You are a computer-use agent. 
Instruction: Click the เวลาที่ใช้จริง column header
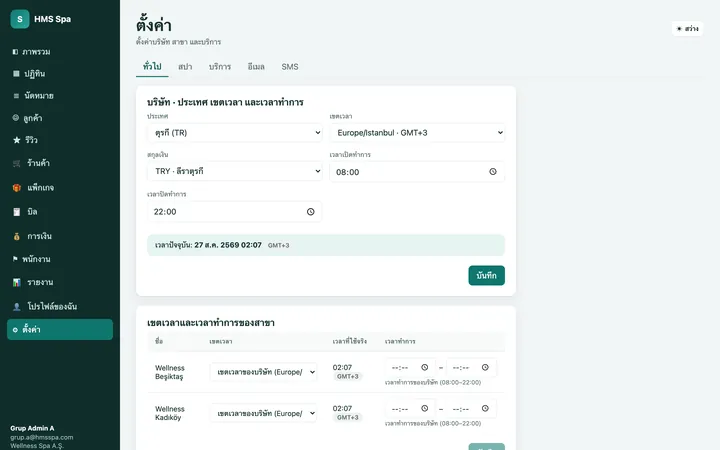[x=349, y=341]
